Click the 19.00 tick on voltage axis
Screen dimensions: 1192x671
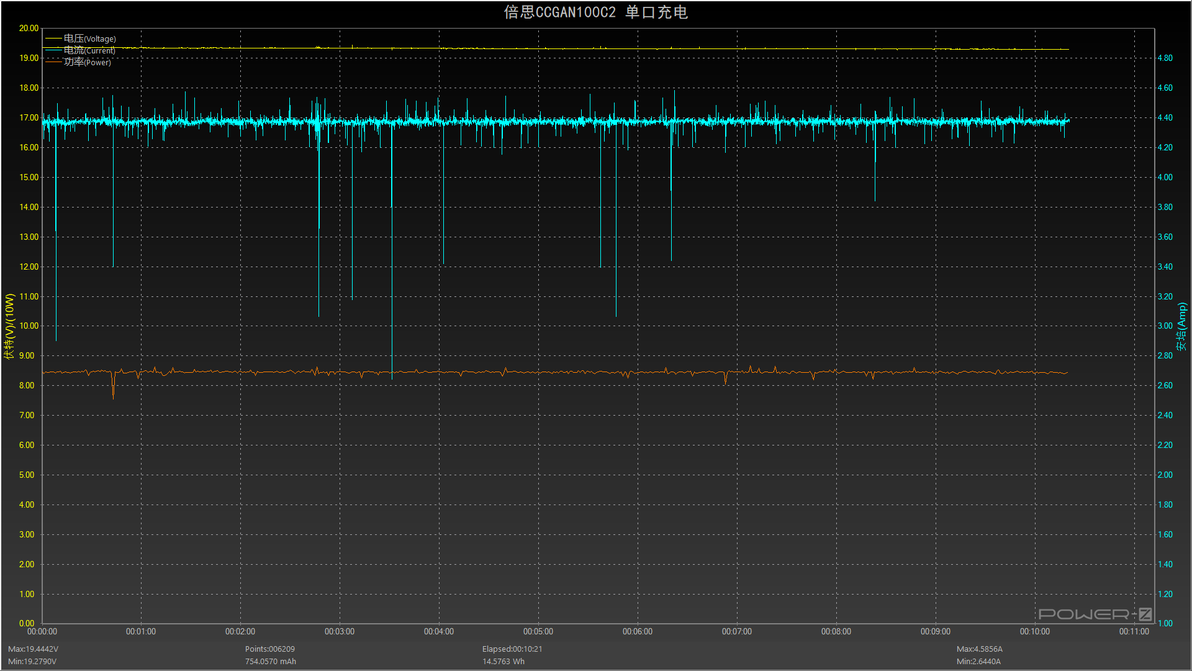[x=29, y=58]
